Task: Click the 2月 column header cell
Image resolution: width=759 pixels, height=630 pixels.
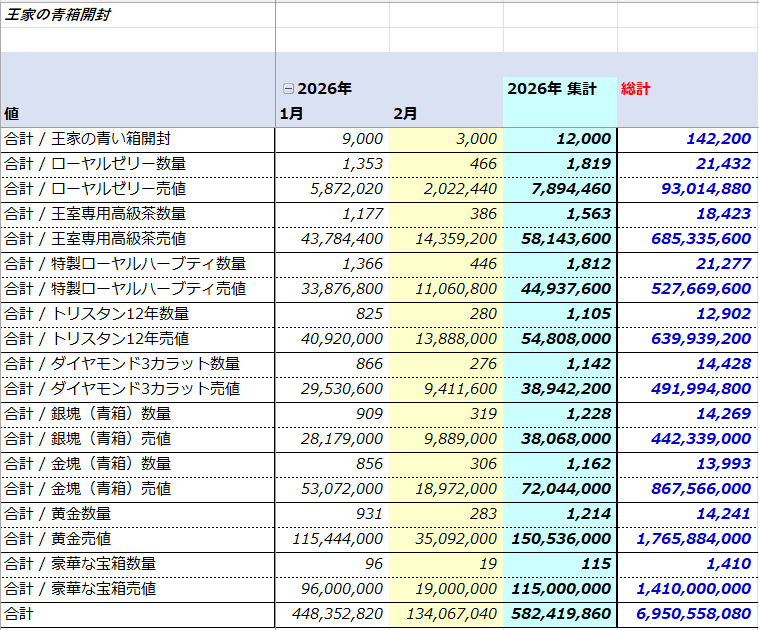Action: pyautogui.click(x=405, y=114)
